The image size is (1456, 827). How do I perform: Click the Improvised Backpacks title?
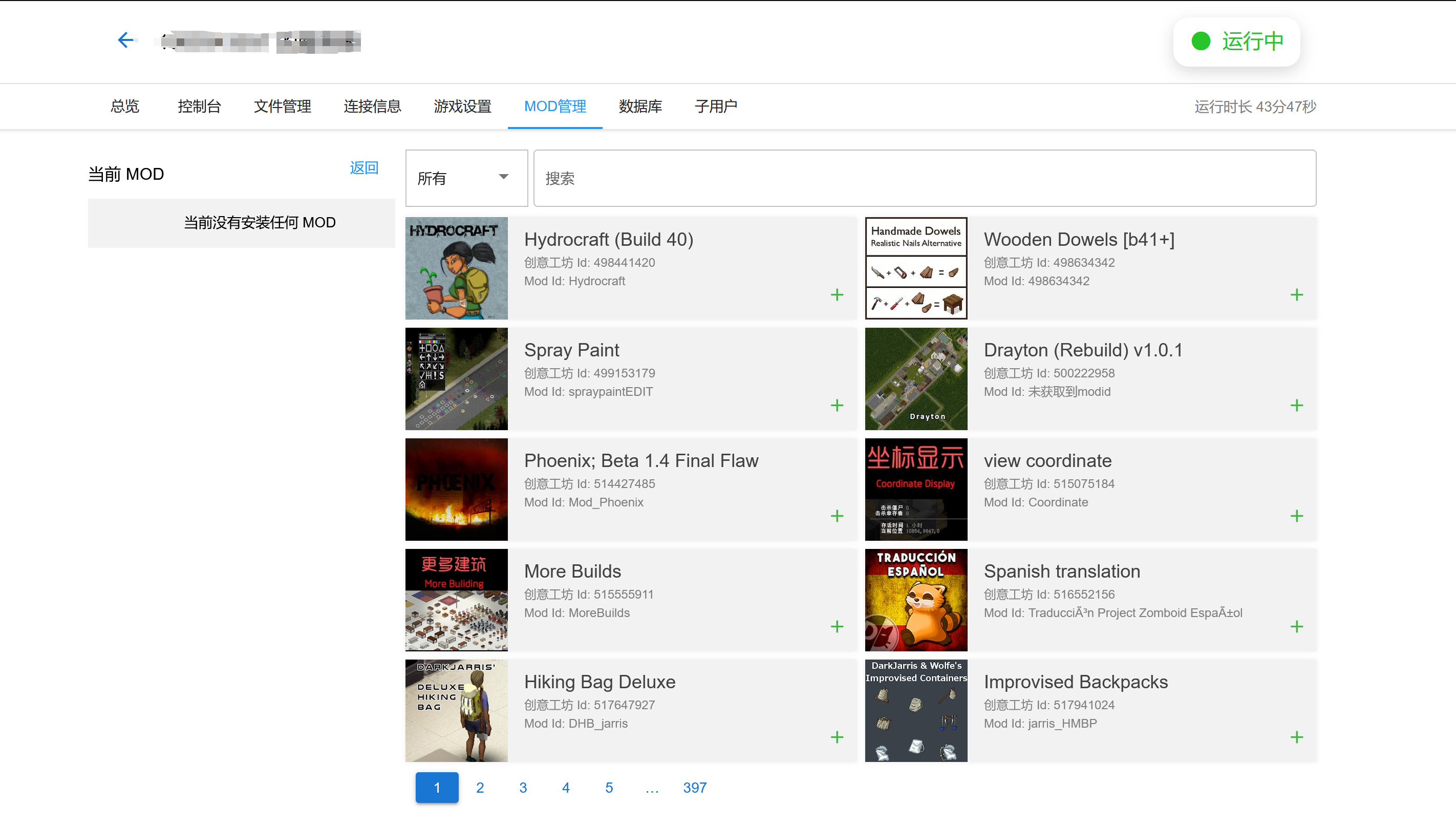(x=1076, y=682)
